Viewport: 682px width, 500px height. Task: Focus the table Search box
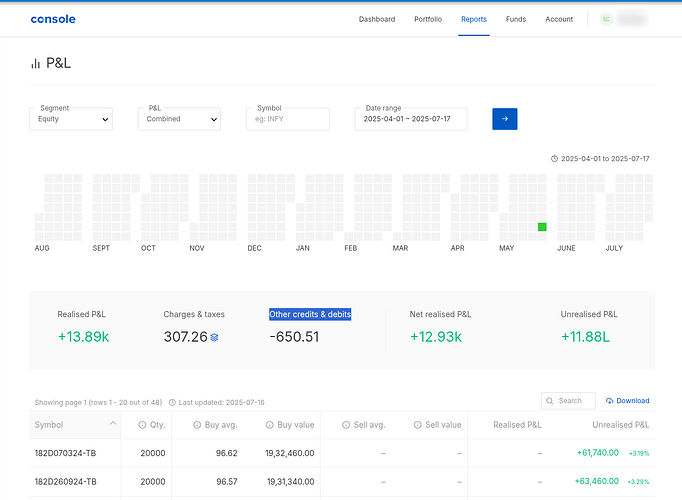568,400
